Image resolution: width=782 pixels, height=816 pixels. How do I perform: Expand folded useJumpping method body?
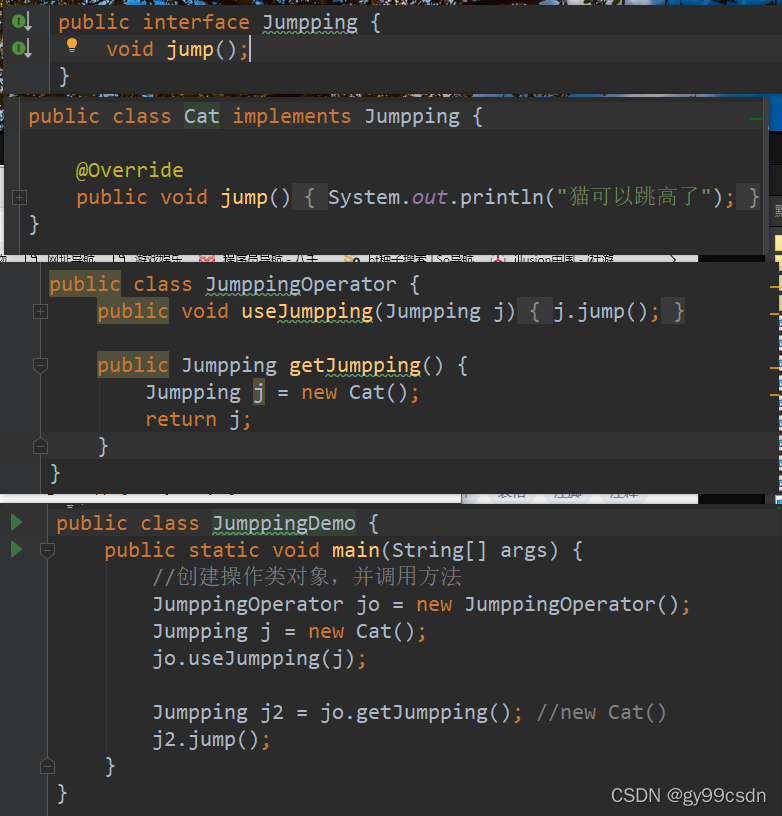[40, 312]
